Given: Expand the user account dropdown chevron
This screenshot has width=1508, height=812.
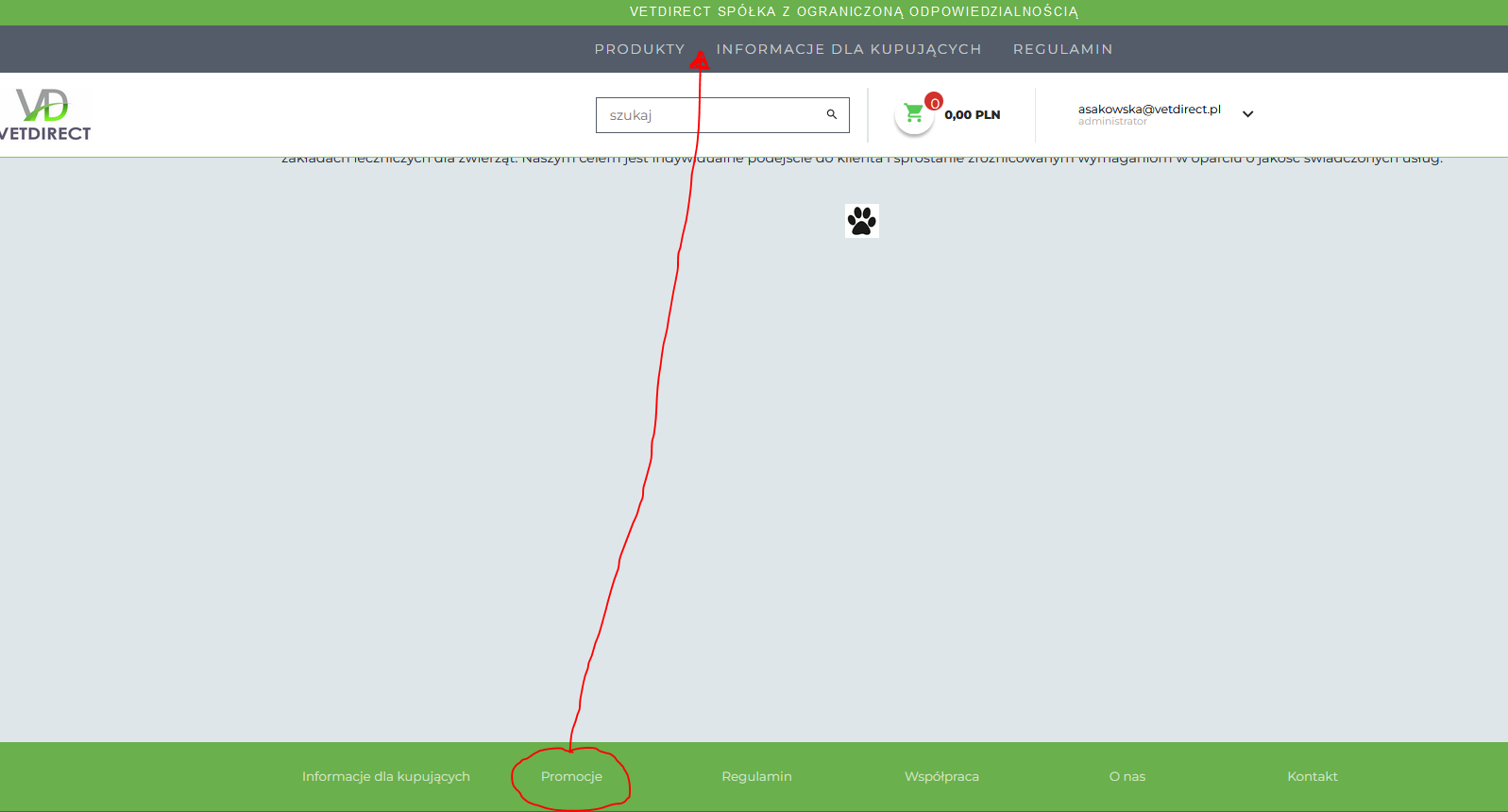Looking at the screenshot, I should click(x=1247, y=114).
